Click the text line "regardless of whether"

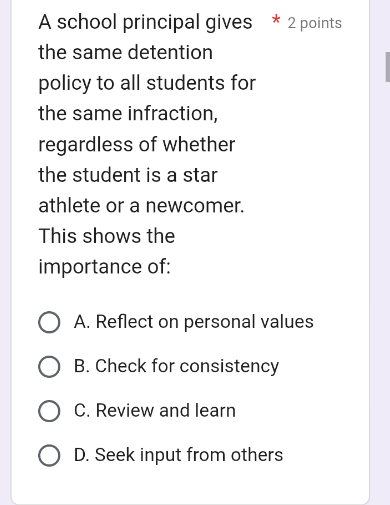(x=137, y=145)
